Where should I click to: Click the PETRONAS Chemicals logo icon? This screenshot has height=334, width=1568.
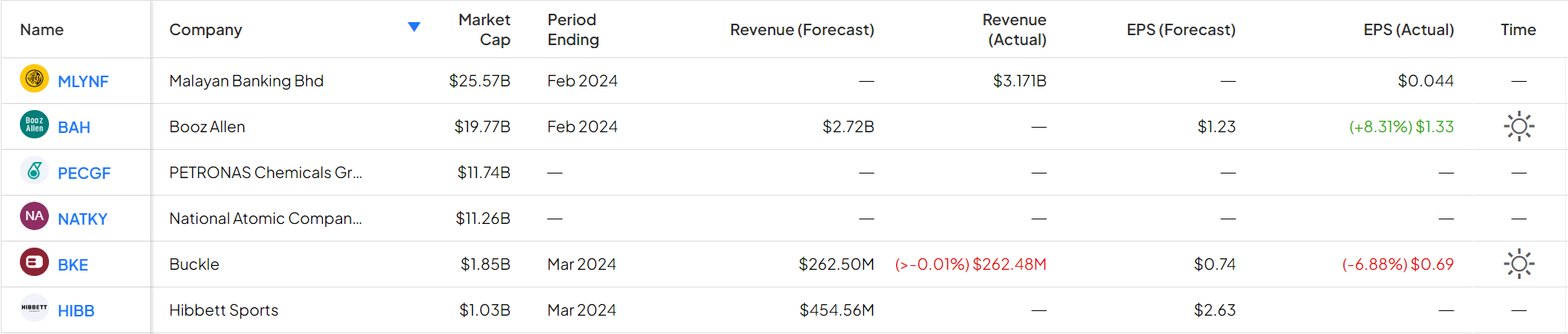click(x=34, y=170)
